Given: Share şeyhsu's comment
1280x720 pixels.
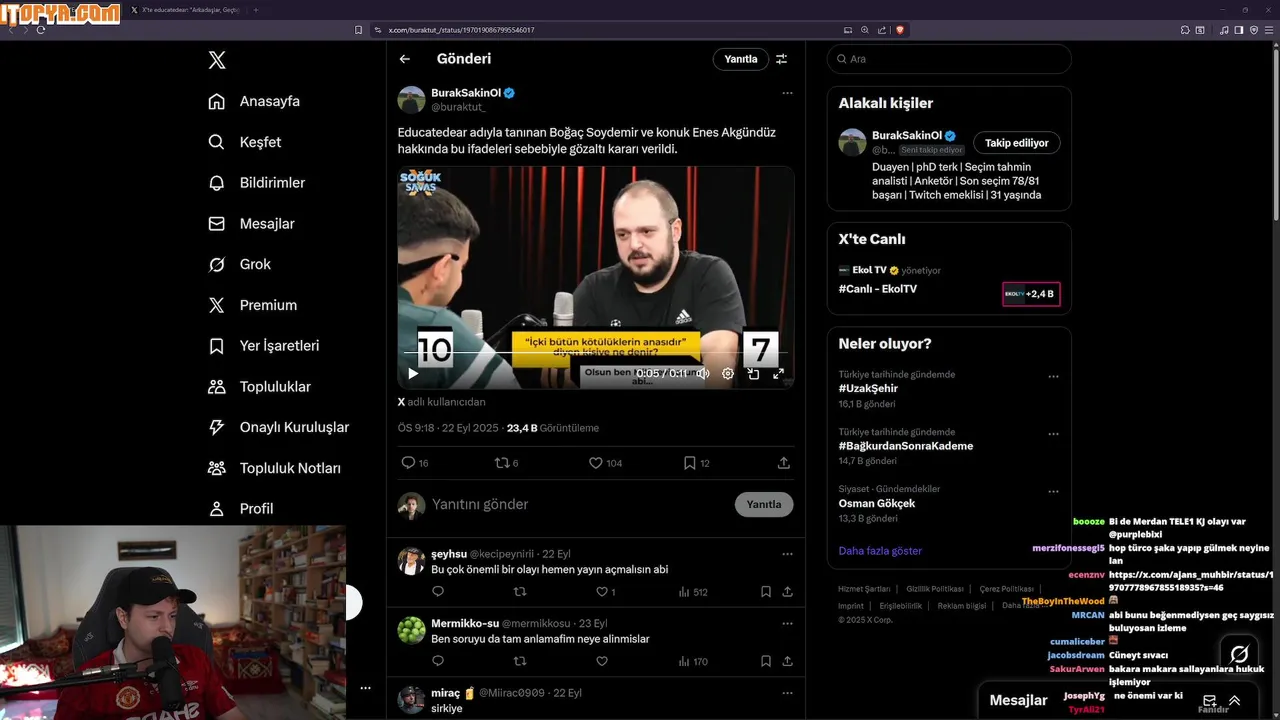Looking at the screenshot, I should pyautogui.click(x=788, y=592).
